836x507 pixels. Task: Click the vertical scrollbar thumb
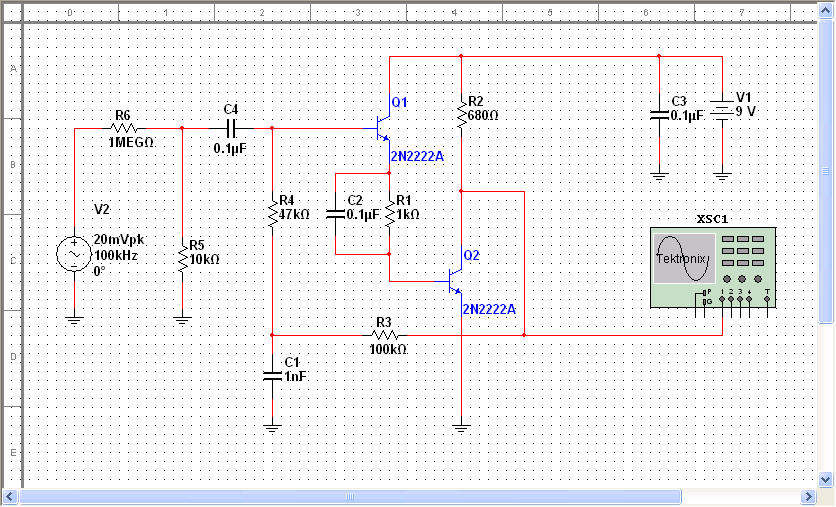[826, 172]
